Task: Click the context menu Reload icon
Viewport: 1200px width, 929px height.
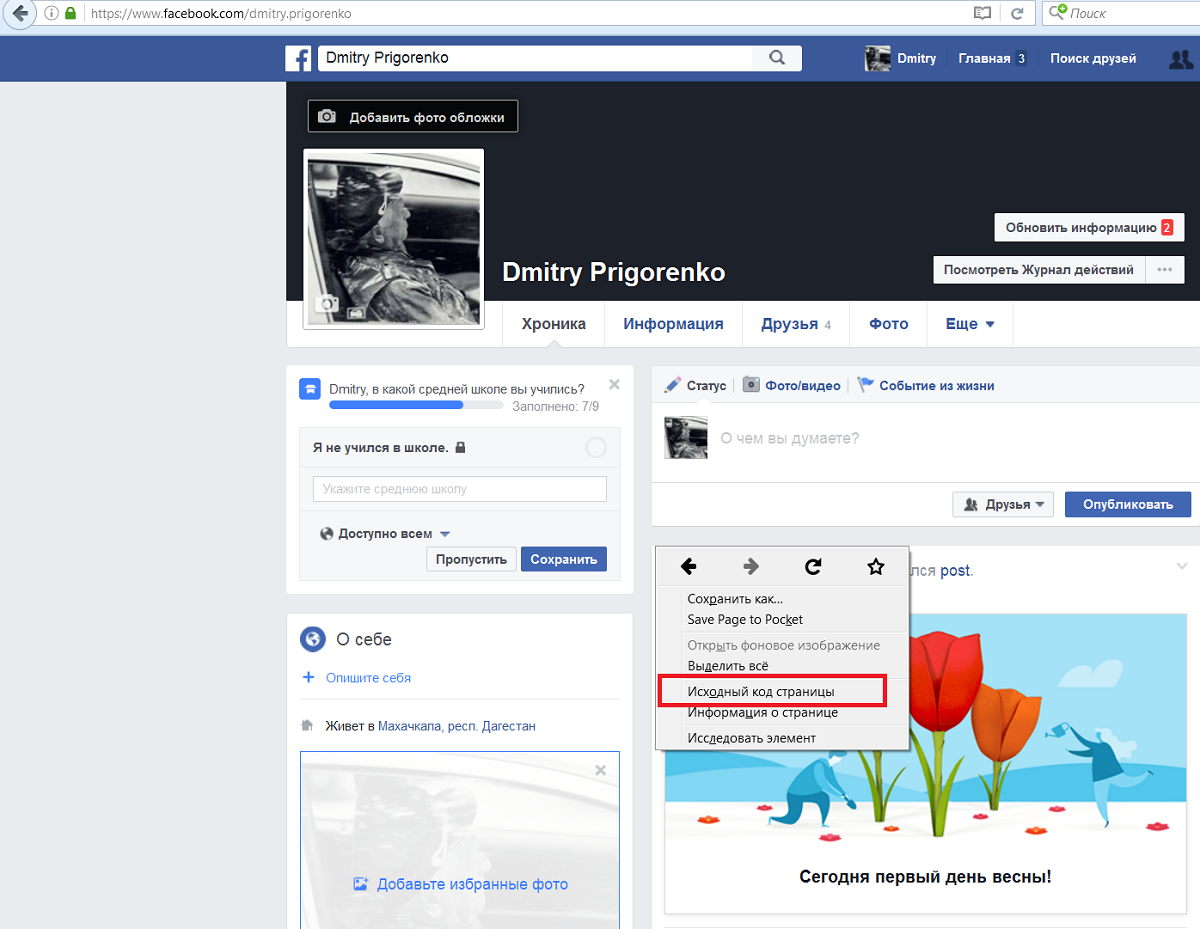Action: (x=813, y=567)
